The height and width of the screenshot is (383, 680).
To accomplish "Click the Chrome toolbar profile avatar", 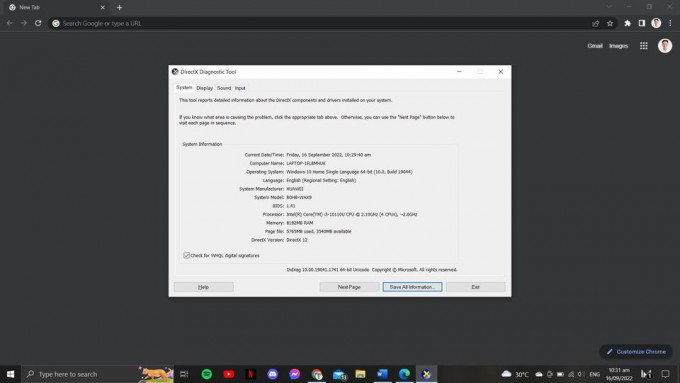I will point(656,23).
